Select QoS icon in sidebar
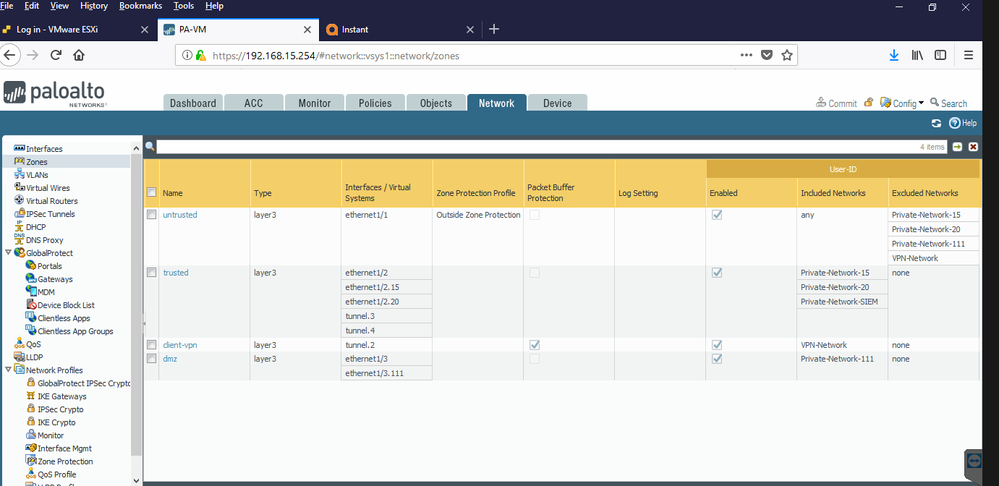The height and width of the screenshot is (486, 999). (x=19, y=344)
